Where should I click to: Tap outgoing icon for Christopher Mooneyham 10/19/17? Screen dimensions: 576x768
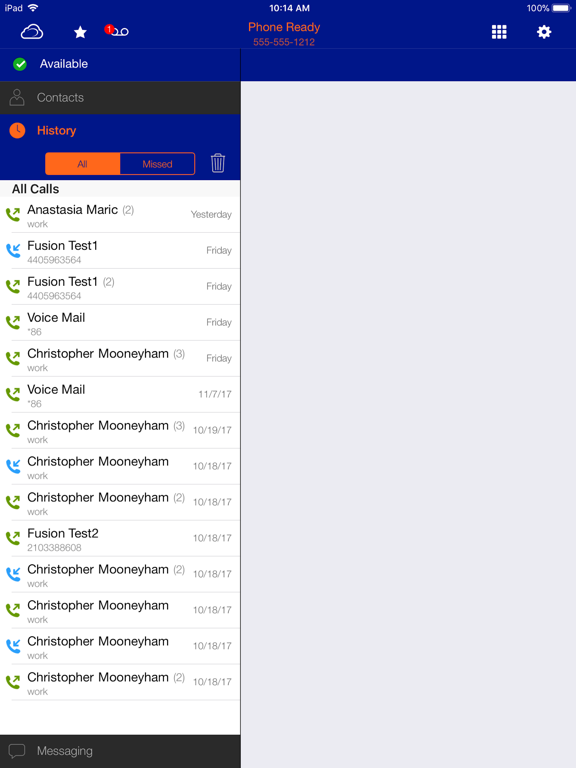(x=13, y=430)
